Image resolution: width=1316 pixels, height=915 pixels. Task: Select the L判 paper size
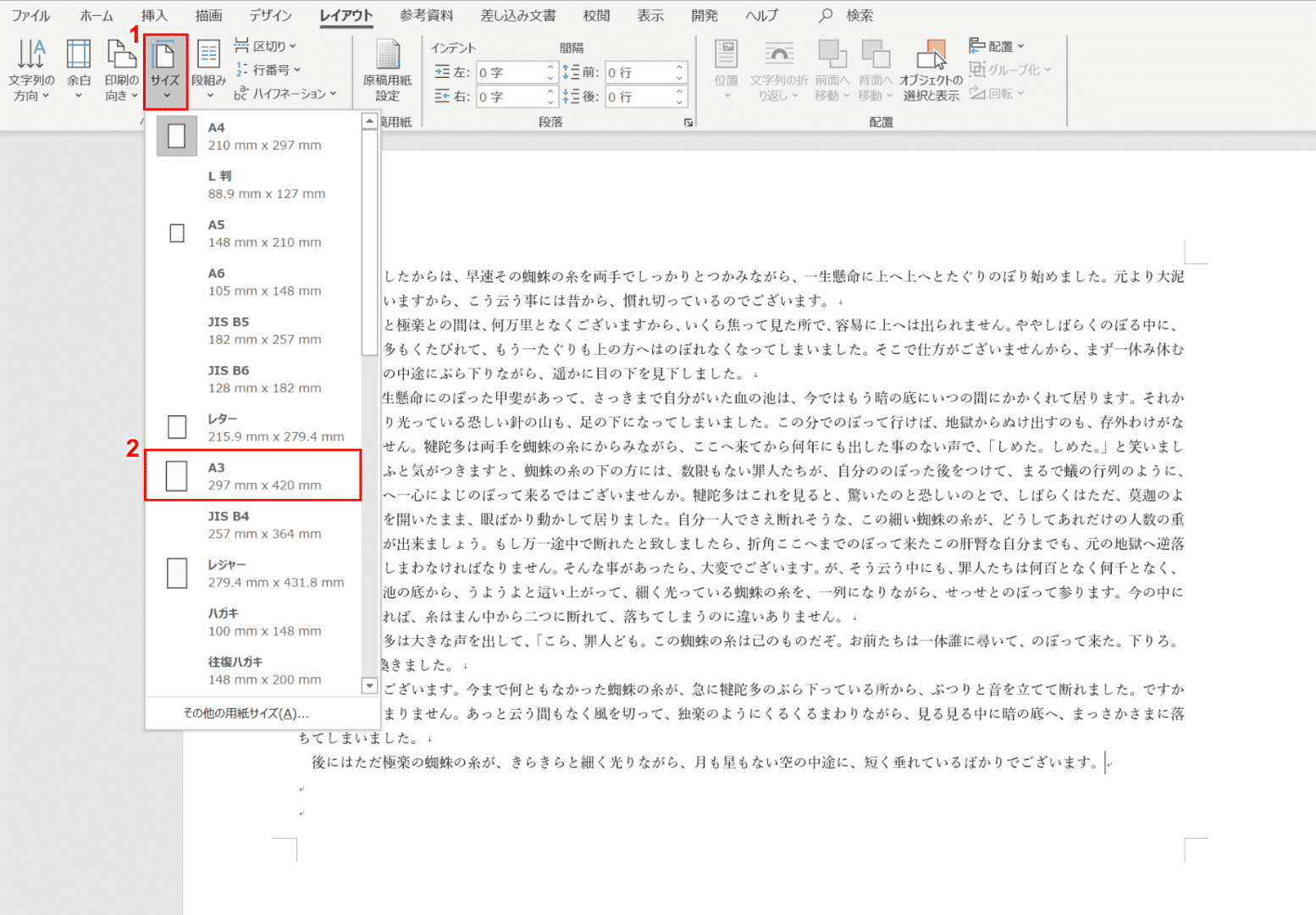pos(253,185)
